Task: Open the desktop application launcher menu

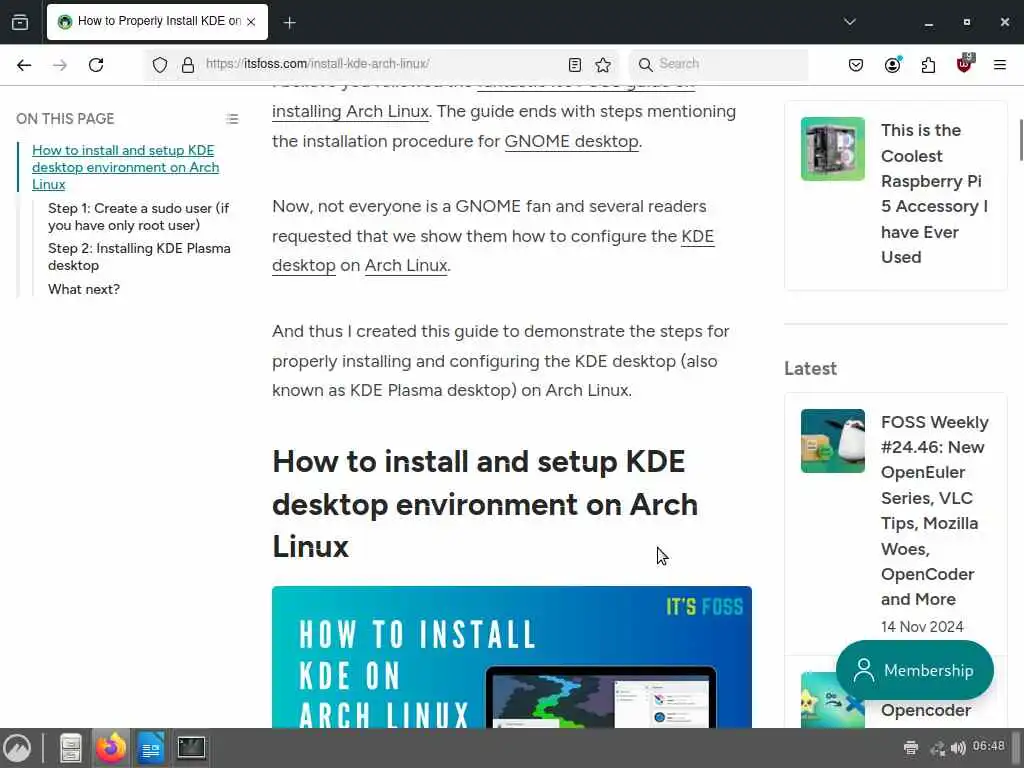Action: click(x=18, y=748)
